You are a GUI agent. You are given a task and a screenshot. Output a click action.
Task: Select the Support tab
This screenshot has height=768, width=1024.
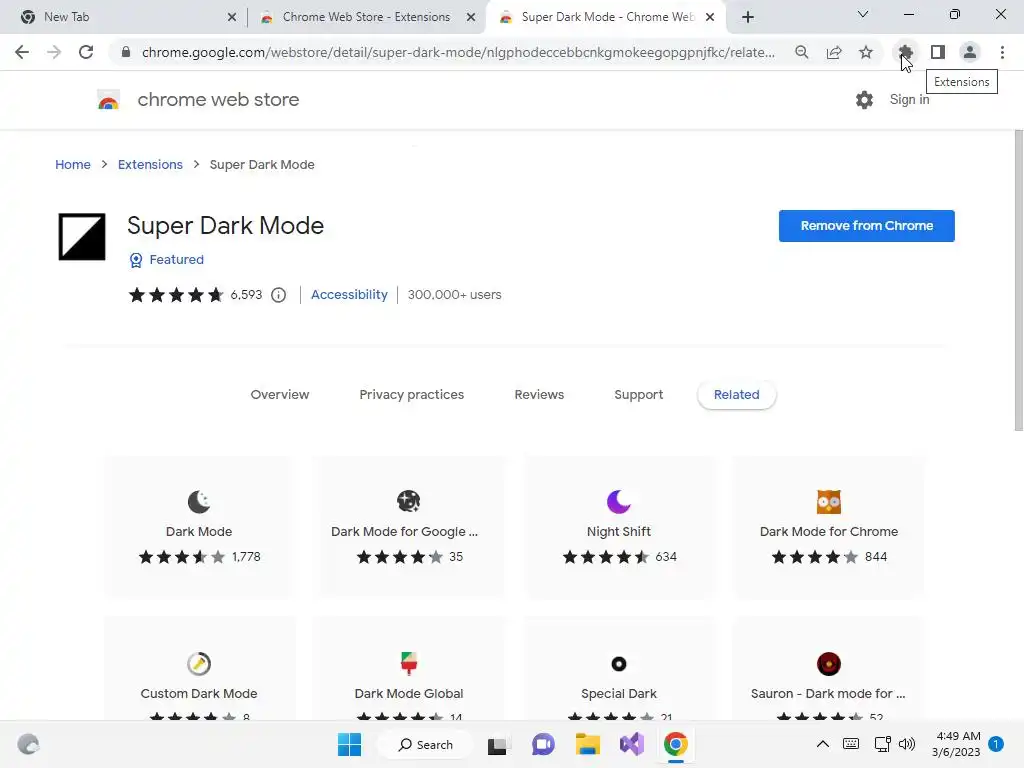pyautogui.click(x=638, y=394)
